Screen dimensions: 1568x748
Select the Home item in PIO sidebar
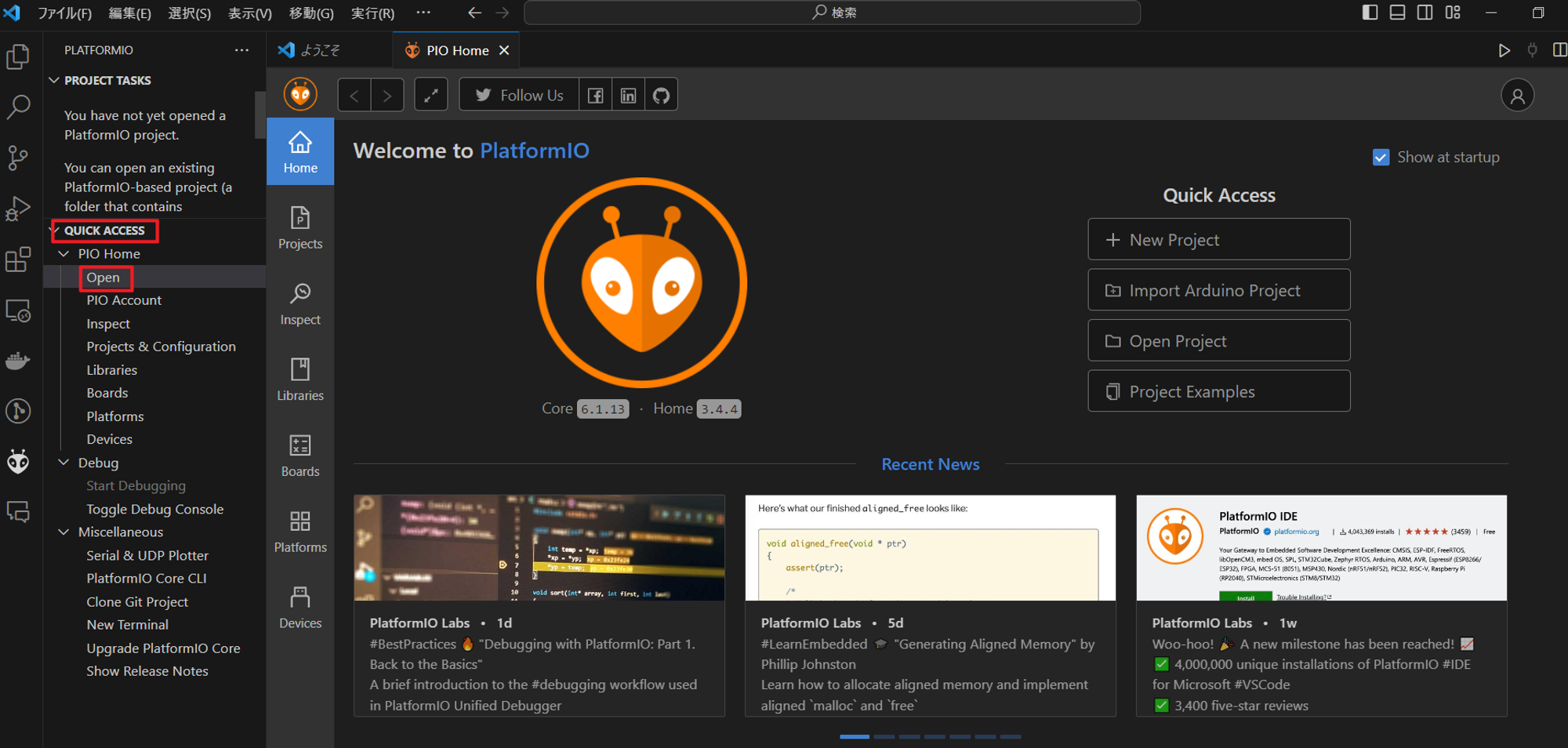300,152
